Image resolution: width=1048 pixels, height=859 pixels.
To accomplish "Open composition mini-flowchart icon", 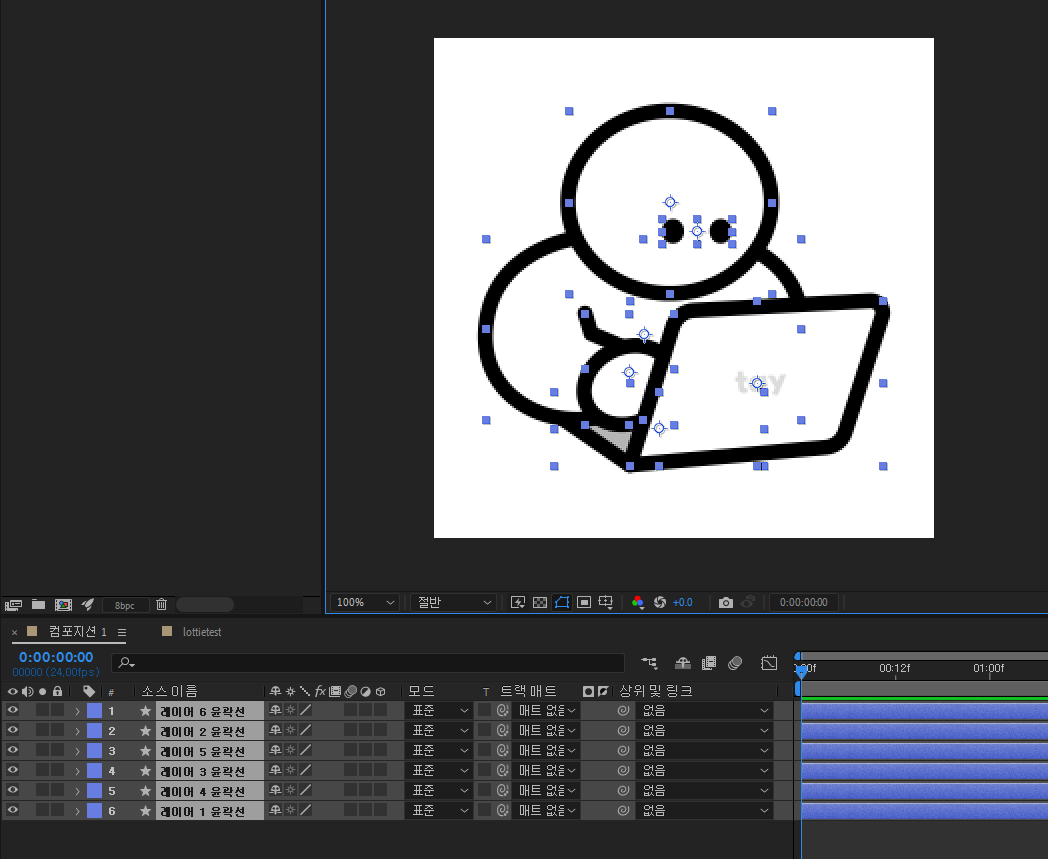I will pos(649,662).
